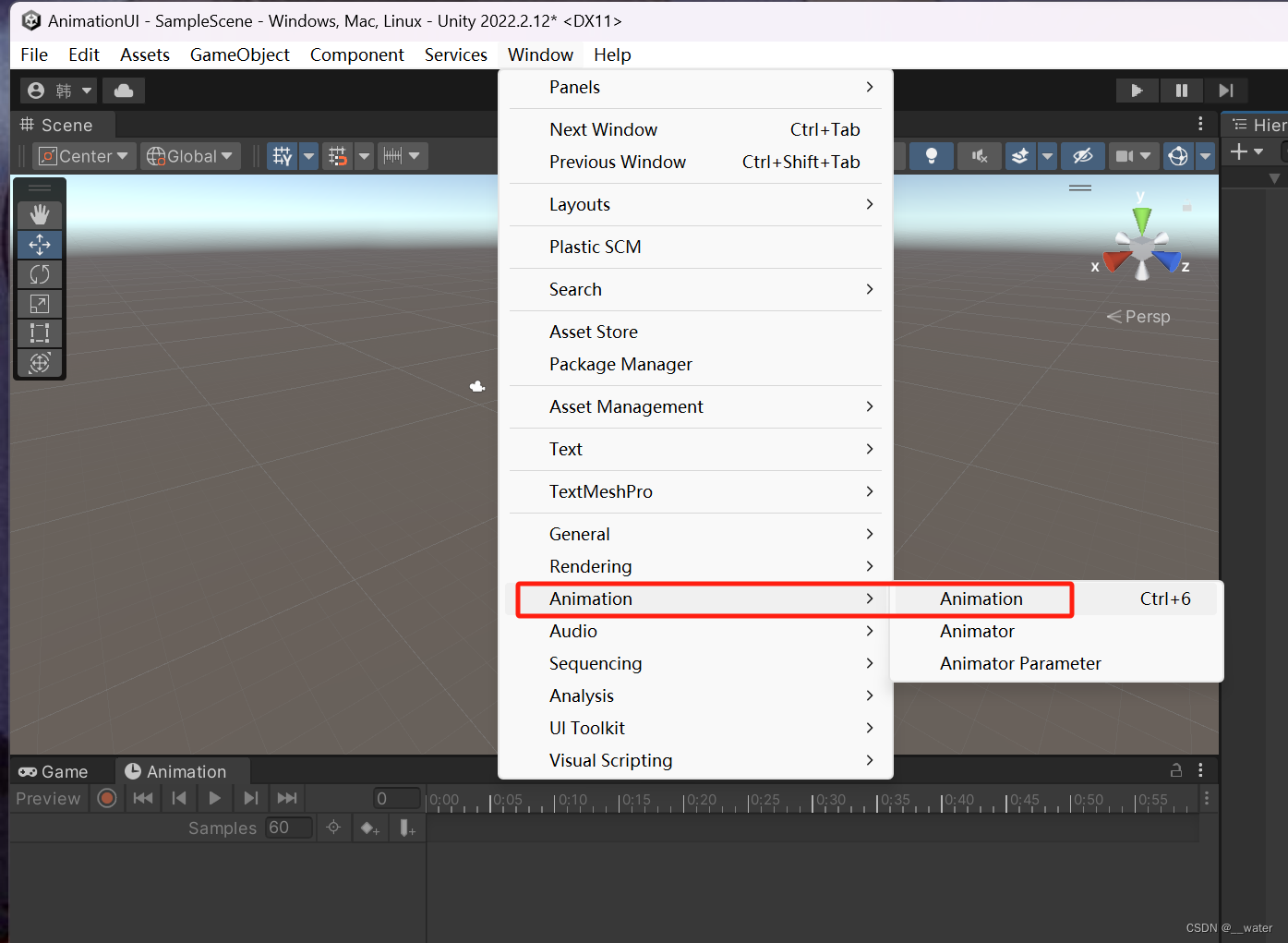Play the animation clip
Viewport: 1288px width, 943px height.
point(215,798)
